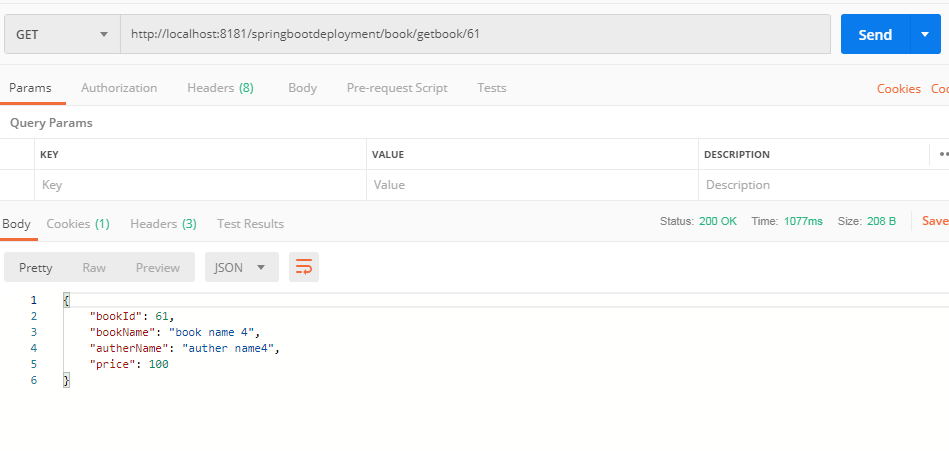949x451 pixels.
Task: Switch to Preview response view
Action: 158,267
